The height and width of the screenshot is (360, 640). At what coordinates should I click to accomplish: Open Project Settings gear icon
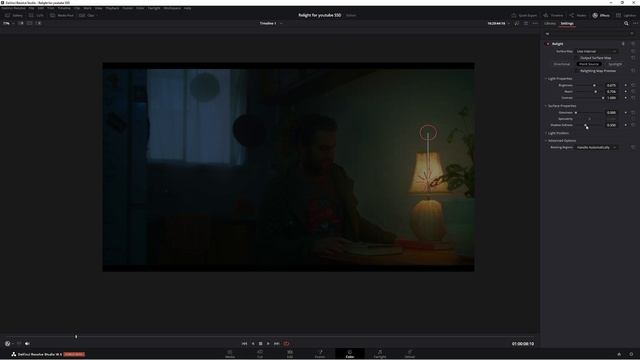tap(631, 354)
